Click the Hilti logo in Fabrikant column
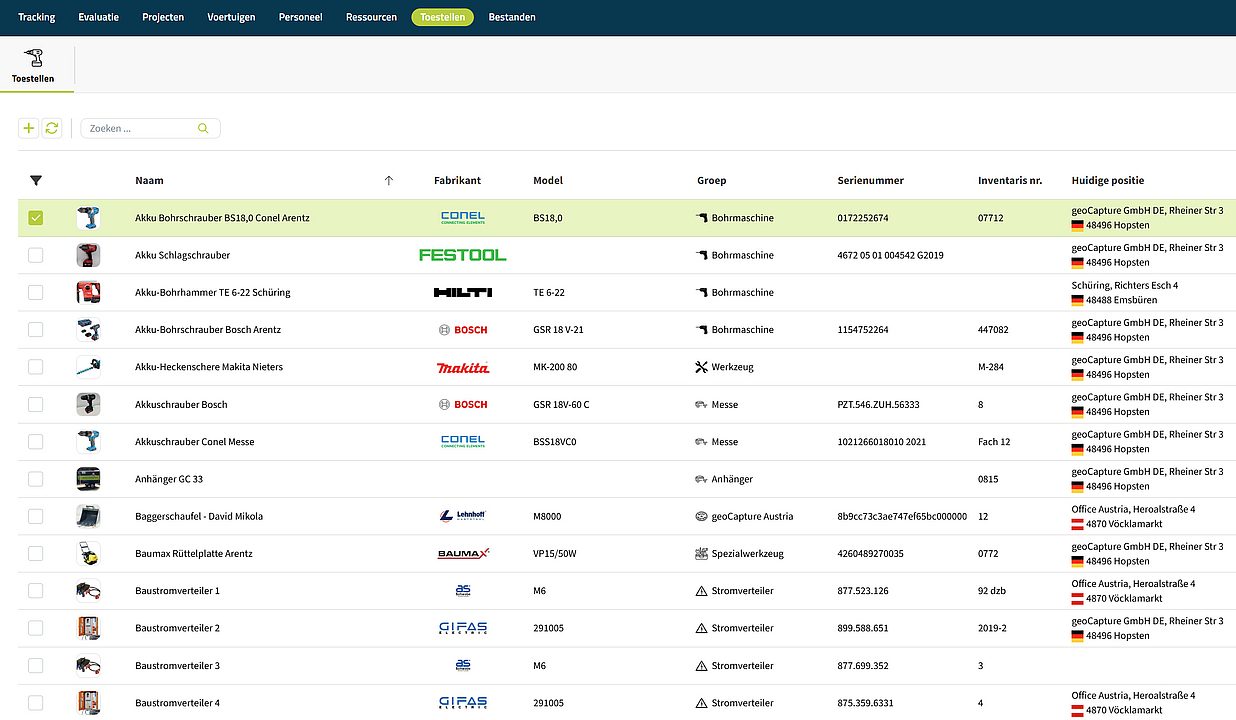The image size is (1236, 720). tap(462, 293)
